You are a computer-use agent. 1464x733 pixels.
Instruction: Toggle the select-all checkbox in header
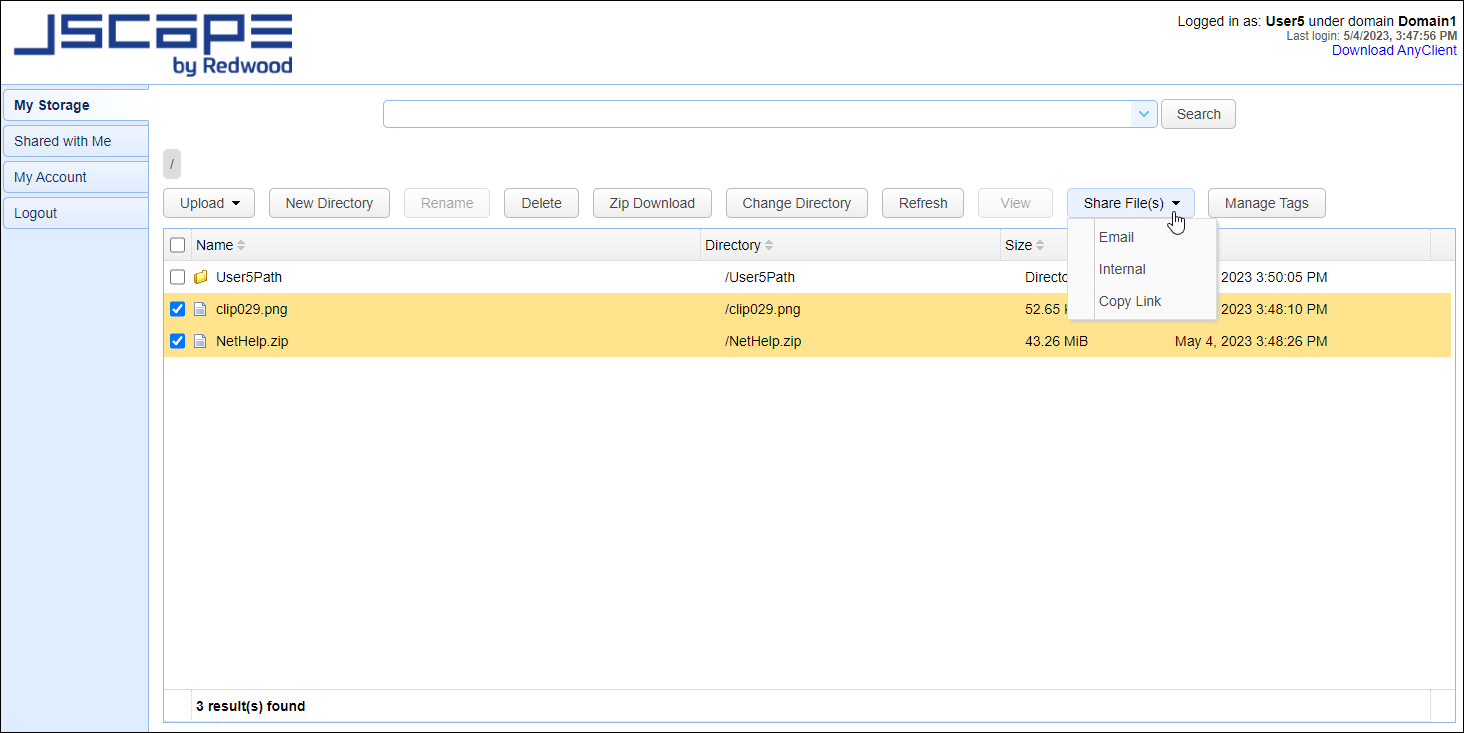(x=178, y=245)
